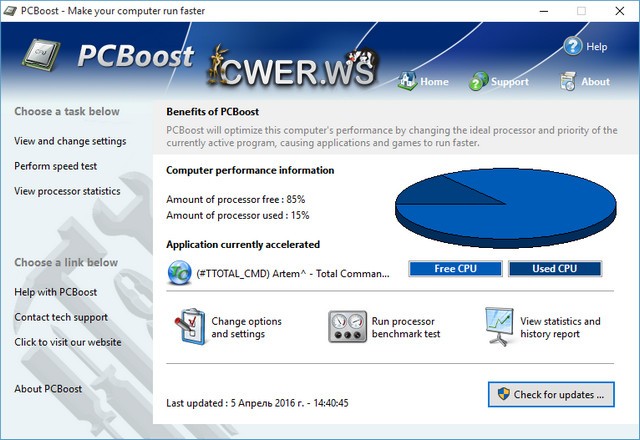Click to visit our website link
Image resolution: width=640 pixels, height=440 pixels.
[x=68, y=342]
